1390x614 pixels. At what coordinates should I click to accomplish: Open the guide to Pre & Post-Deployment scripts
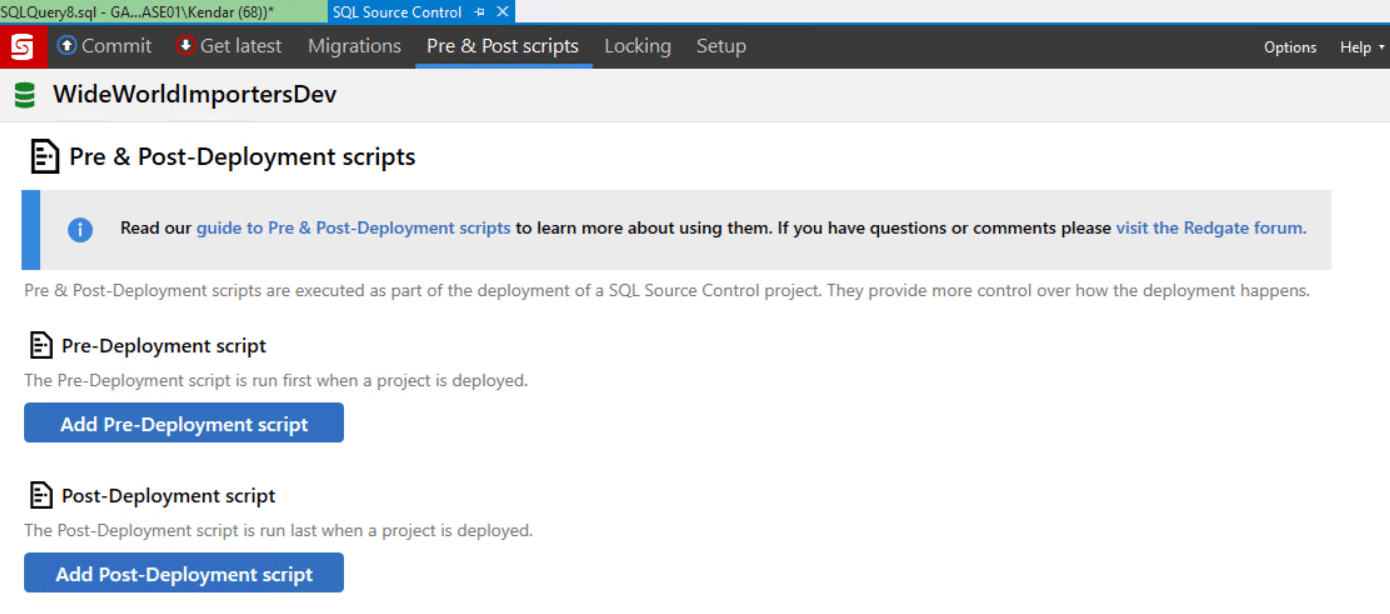coord(353,228)
